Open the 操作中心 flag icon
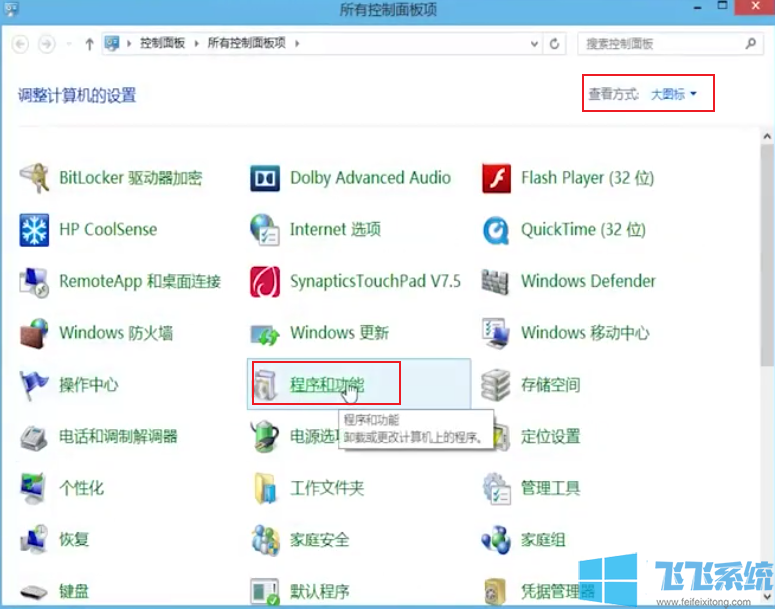 point(34,385)
